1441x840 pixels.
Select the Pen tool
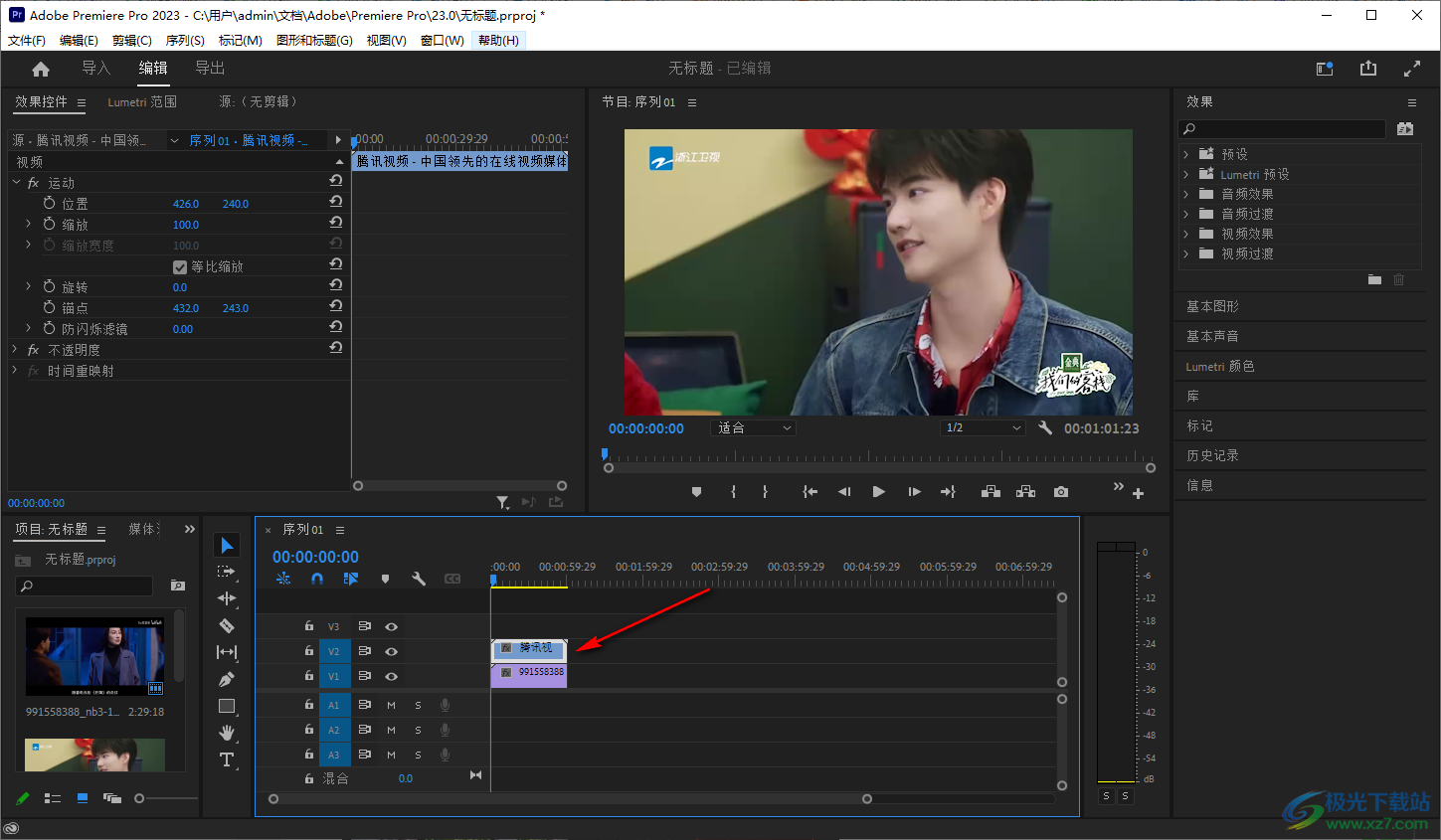click(x=227, y=679)
